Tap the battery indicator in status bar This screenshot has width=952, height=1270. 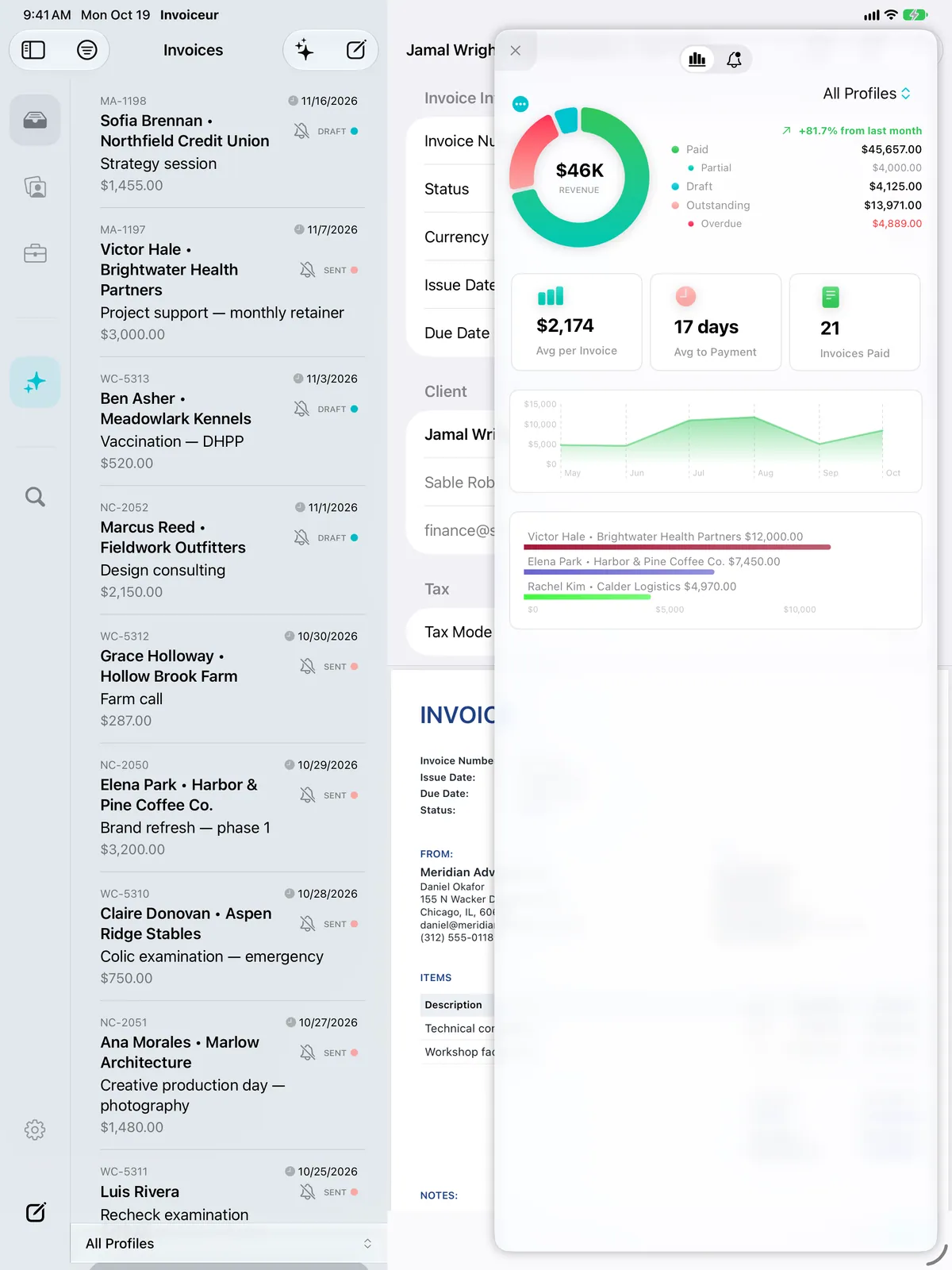point(915,15)
